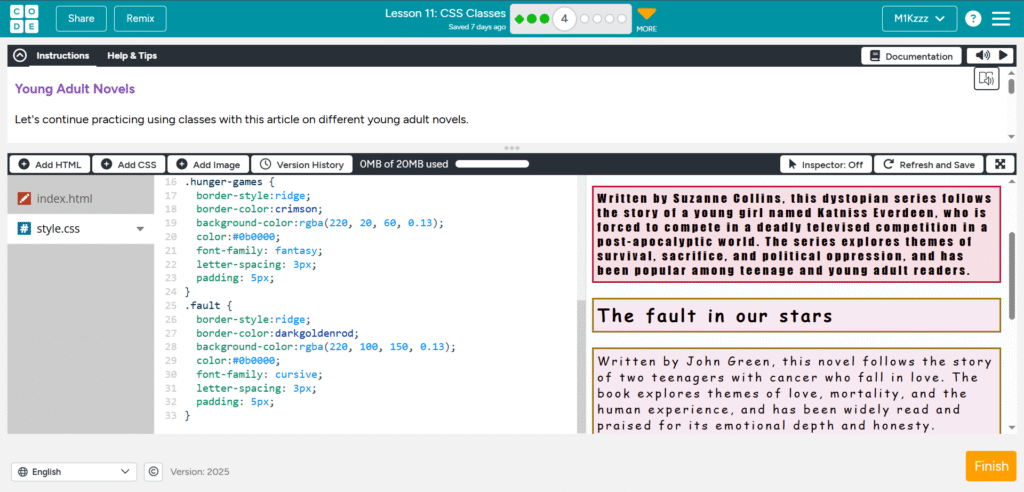
Task: Open Version History
Action: (x=301, y=164)
